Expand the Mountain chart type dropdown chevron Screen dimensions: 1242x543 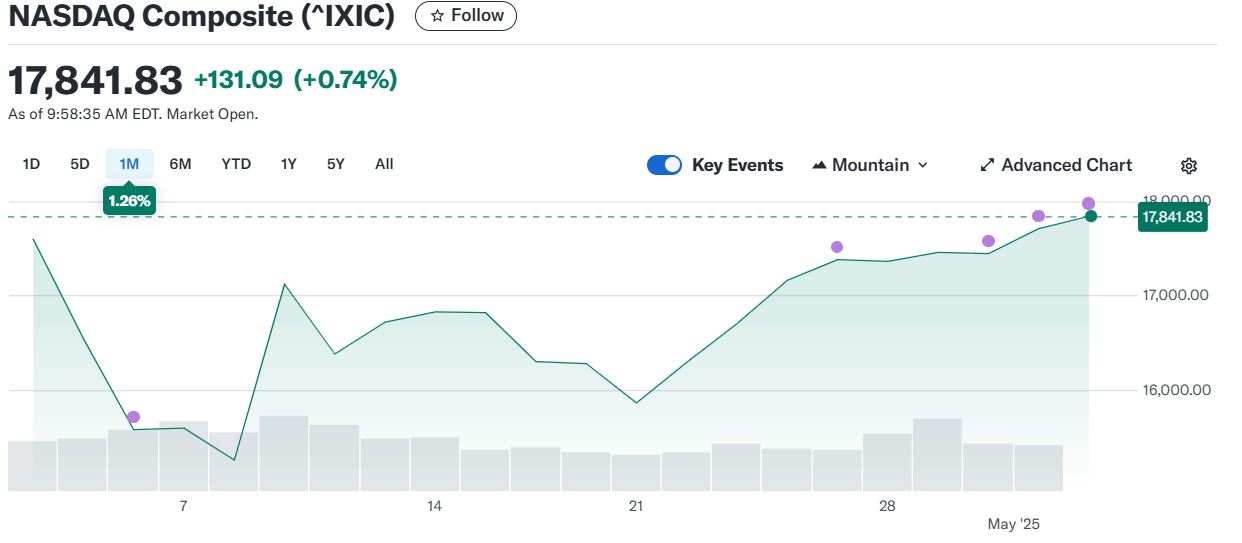922,165
